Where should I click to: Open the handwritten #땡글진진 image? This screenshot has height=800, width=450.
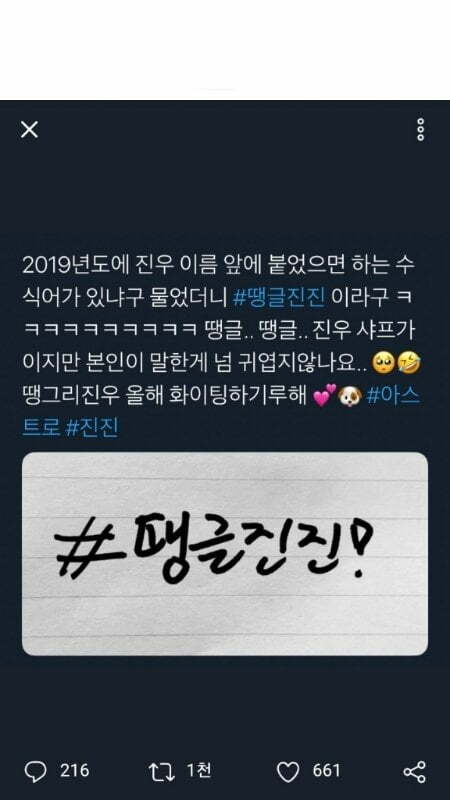pyautogui.click(x=225, y=554)
